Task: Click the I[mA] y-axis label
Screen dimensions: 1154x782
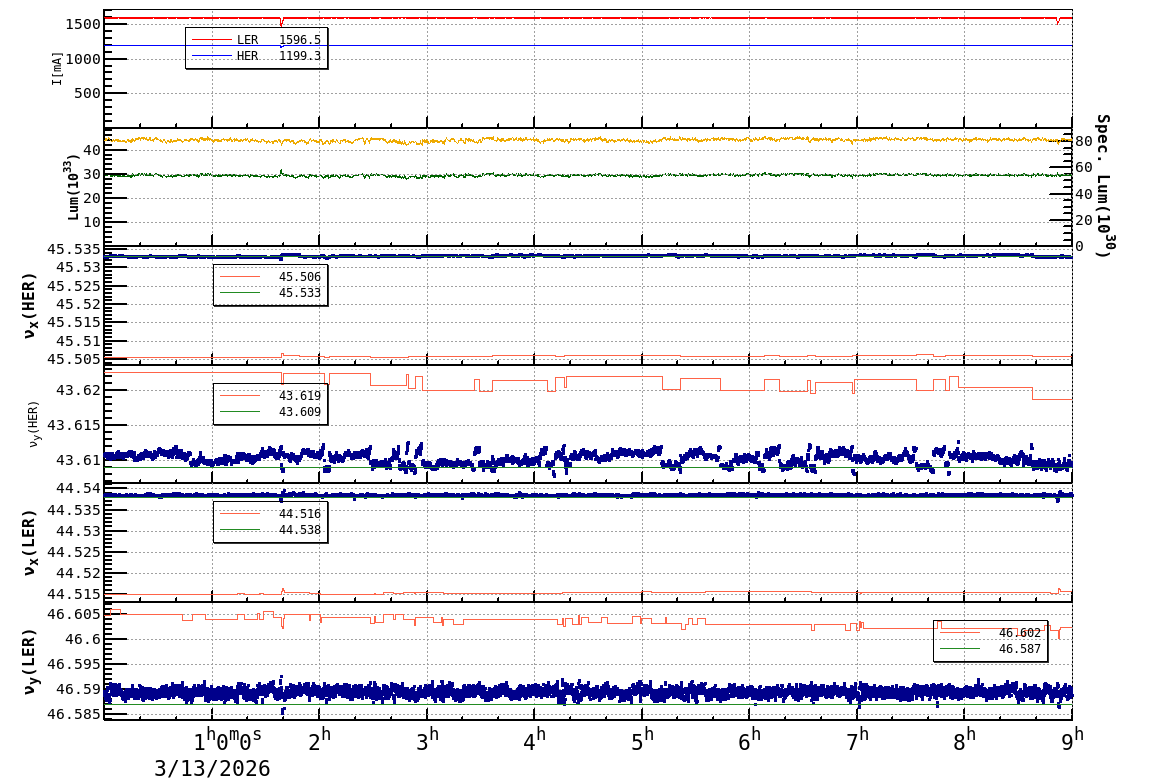Action: [x=57, y=68]
